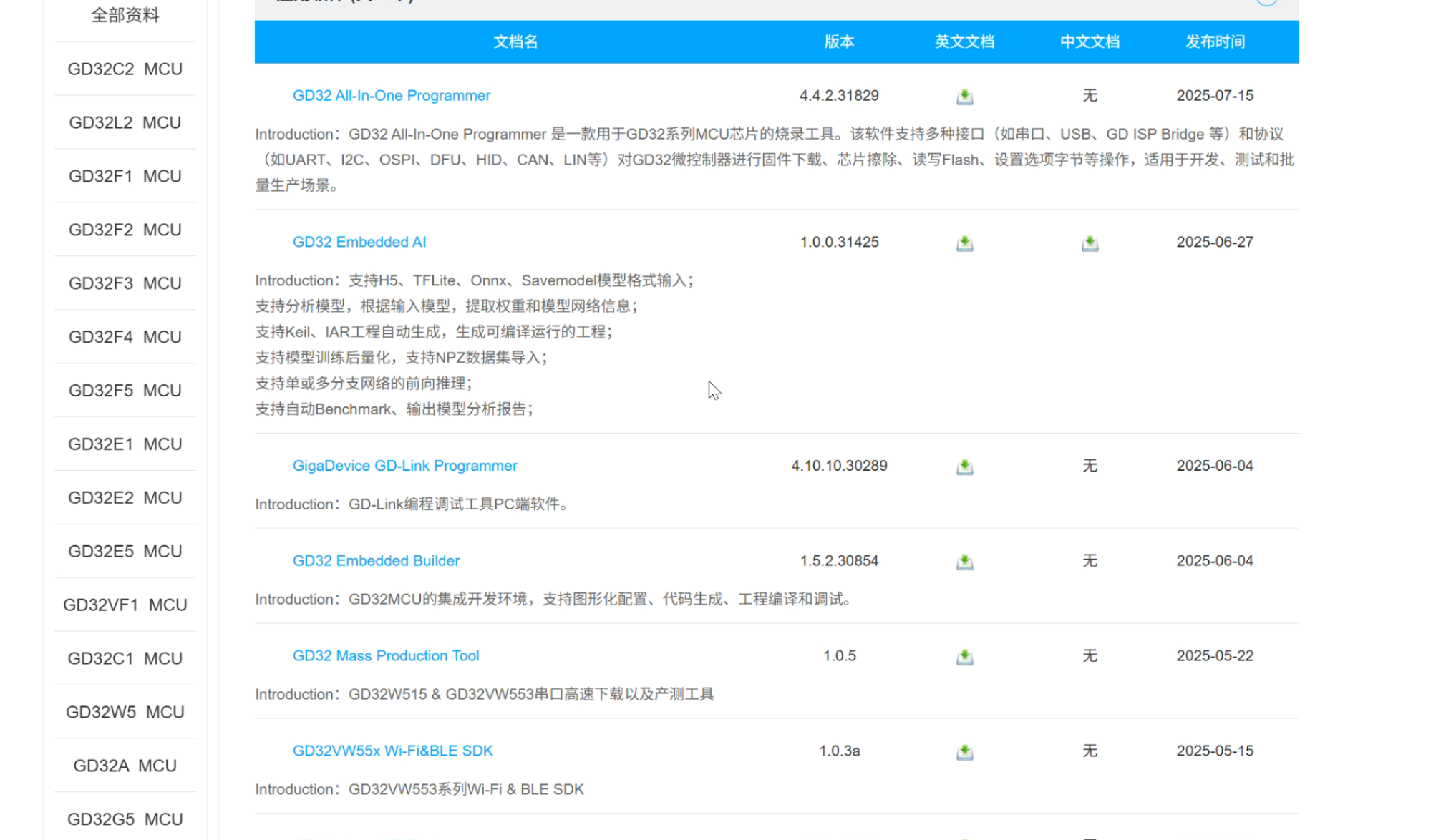
Task: Select 全部资料 in the sidebar
Action: [125, 15]
